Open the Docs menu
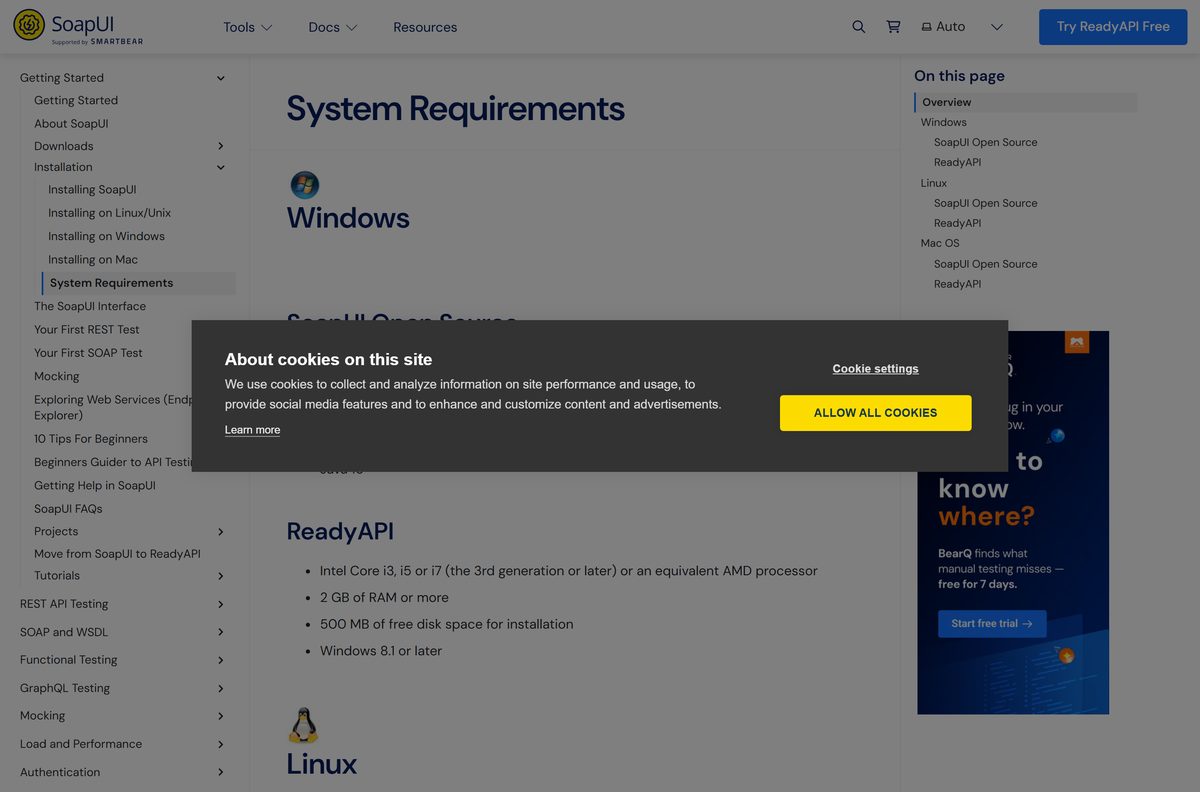 coord(333,27)
